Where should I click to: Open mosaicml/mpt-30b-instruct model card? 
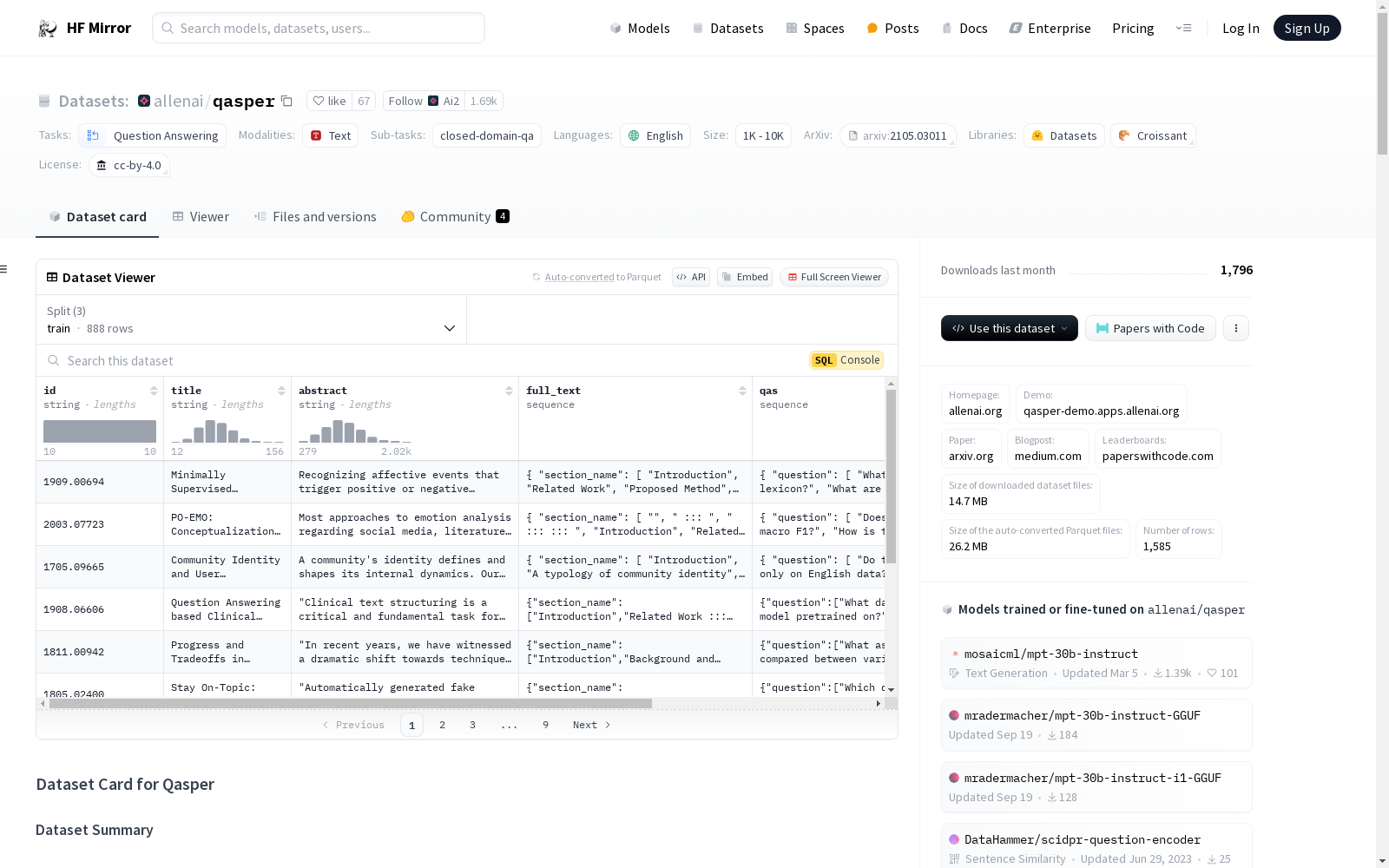pos(1096,663)
